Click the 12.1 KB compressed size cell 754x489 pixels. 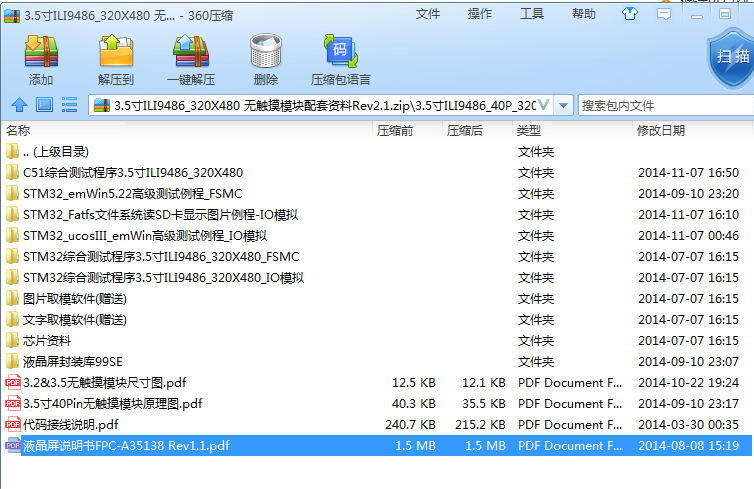483,383
